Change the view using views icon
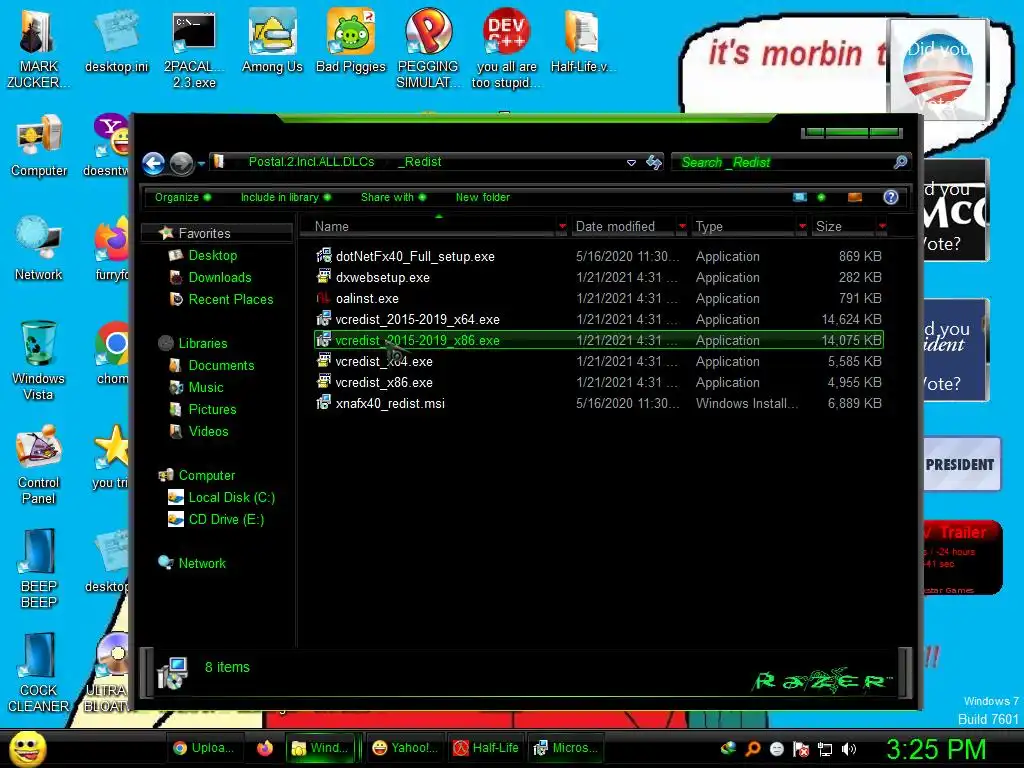This screenshot has height=768, width=1024. click(x=800, y=197)
